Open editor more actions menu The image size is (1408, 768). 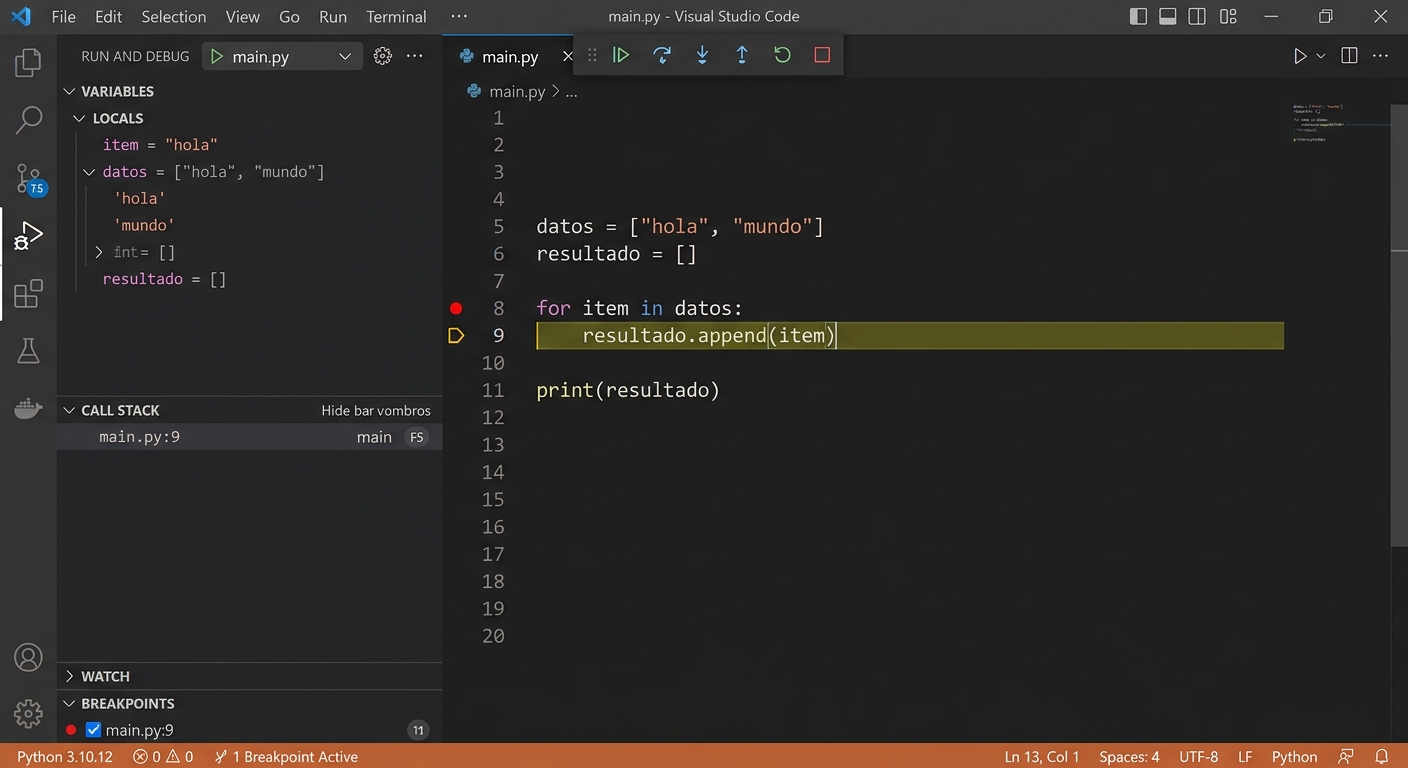click(x=1381, y=56)
